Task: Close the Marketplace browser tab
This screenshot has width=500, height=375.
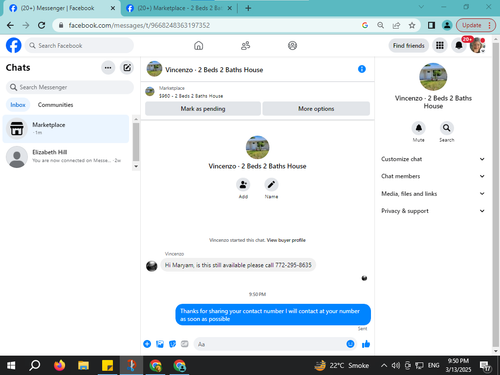Action: 230,8
